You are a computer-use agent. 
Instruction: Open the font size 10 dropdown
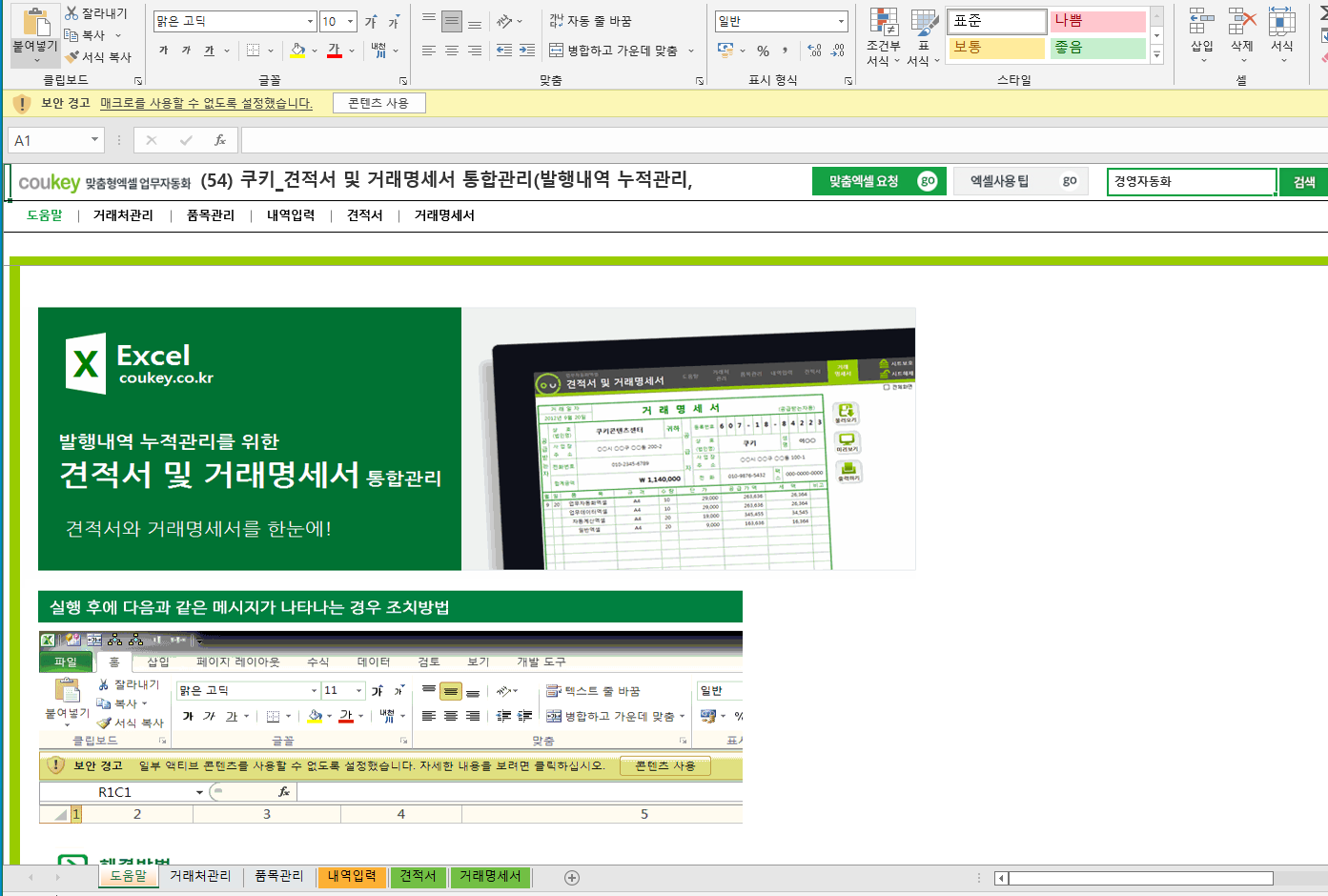coord(351,21)
